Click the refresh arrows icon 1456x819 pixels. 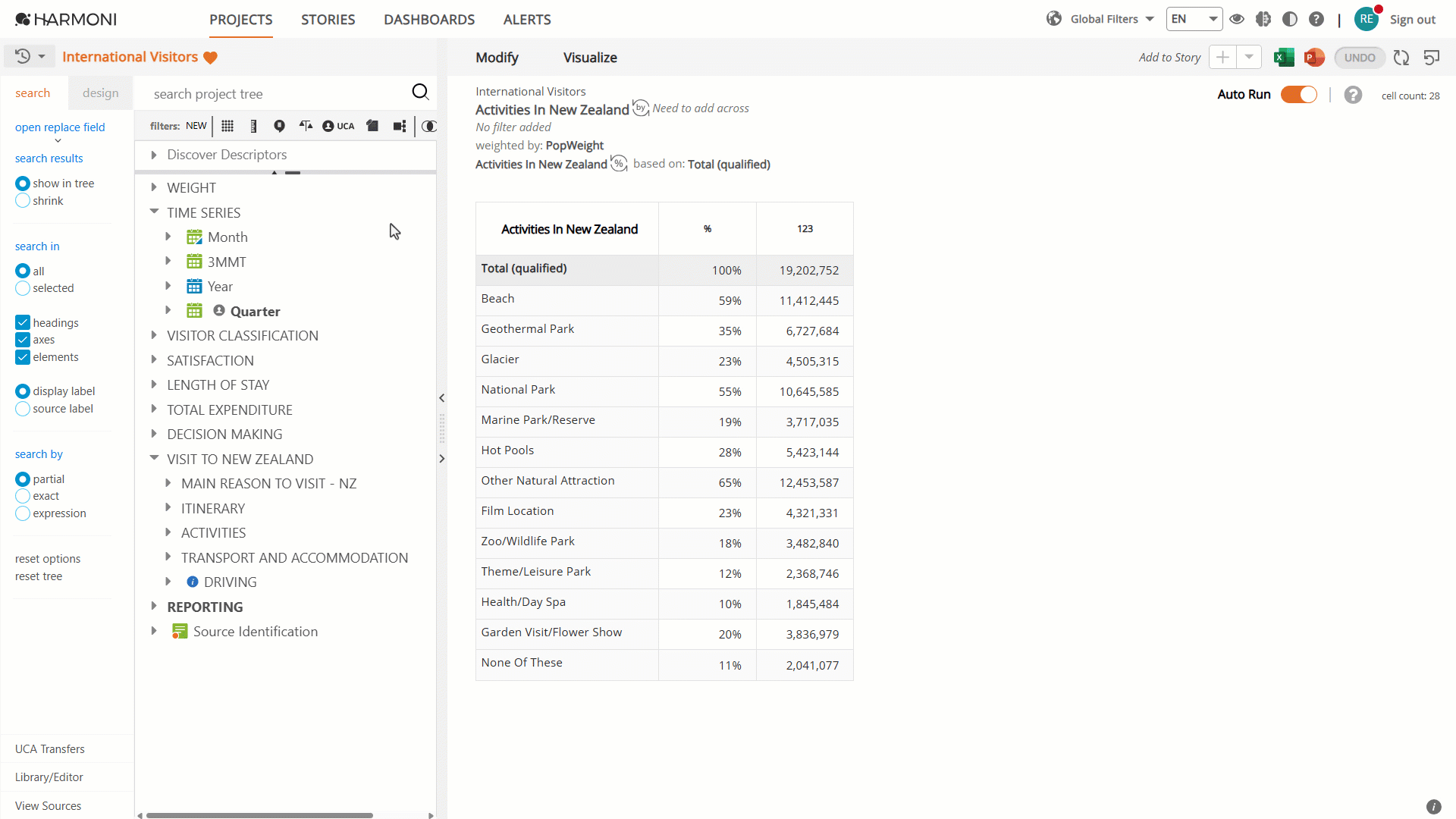pyautogui.click(x=1401, y=58)
